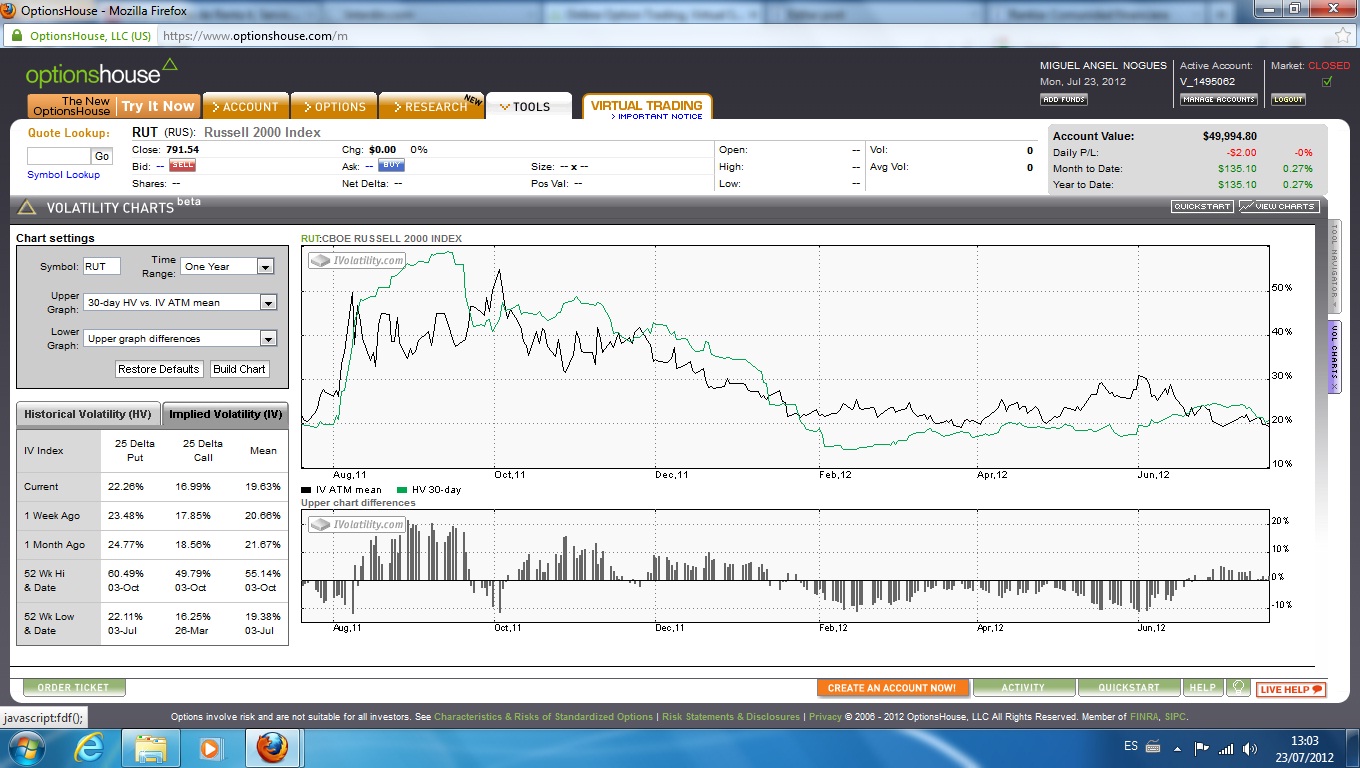The width and height of the screenshot is (1360, 768).
Task: Click the Quote Lookup input field
Action: click(58, 156)
